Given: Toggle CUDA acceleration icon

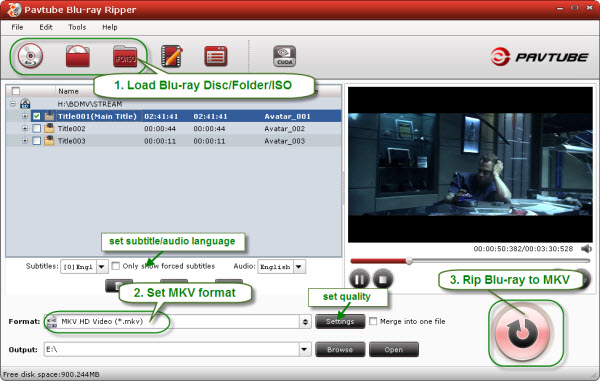Looking at the screenshot, I should pos(285,56).
